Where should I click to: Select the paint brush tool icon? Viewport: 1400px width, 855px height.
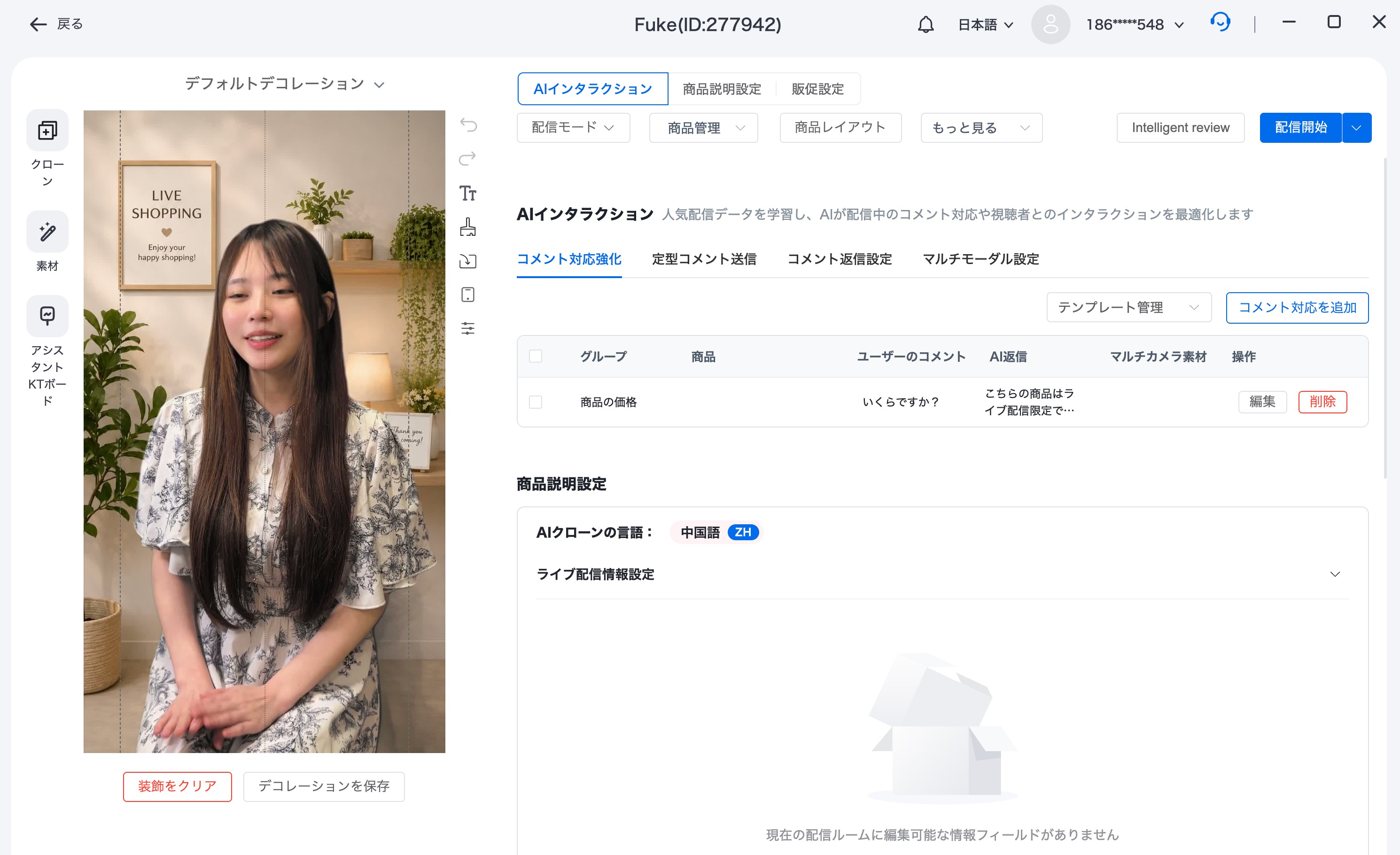(x=467, y=227)
